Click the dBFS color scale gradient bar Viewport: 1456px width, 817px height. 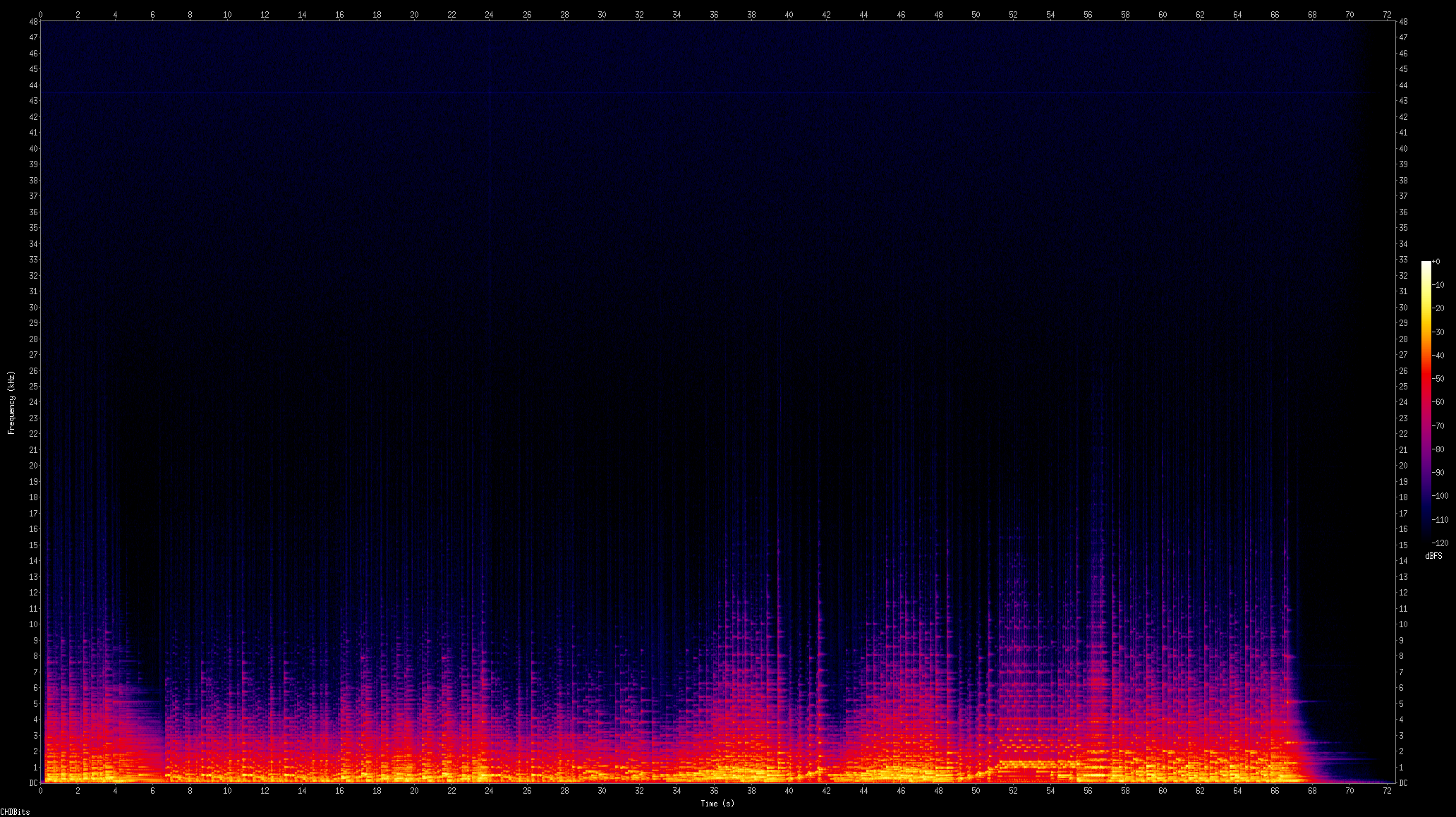1426,402
